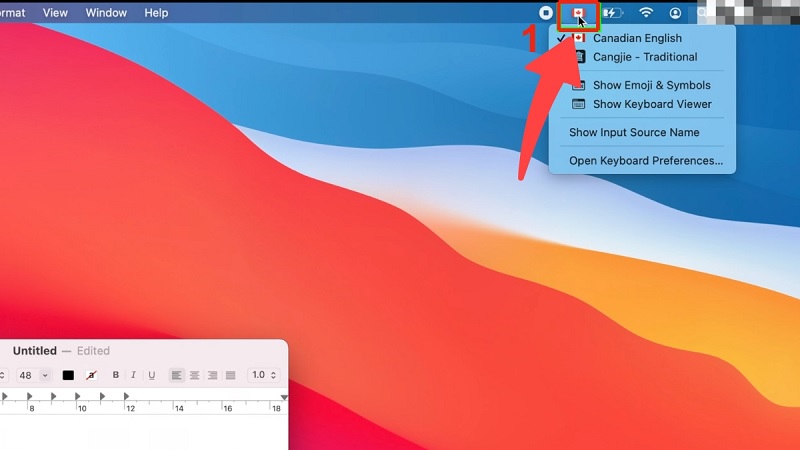Center align text in toolbar
Image resolution: width=800 pixels, height=450 pixels.
click(194, 376)
